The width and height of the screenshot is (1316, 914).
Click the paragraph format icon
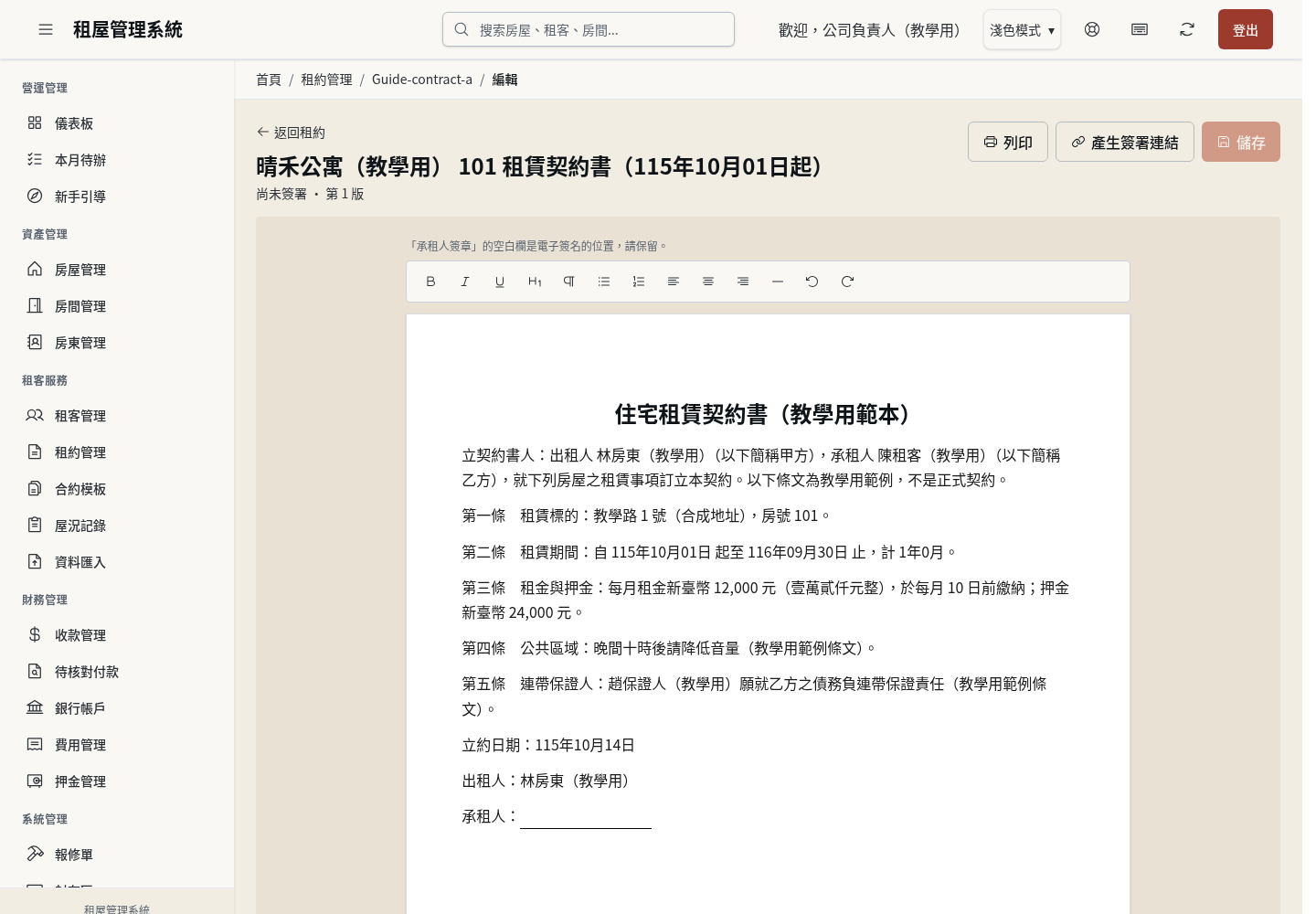coord(569,282)
